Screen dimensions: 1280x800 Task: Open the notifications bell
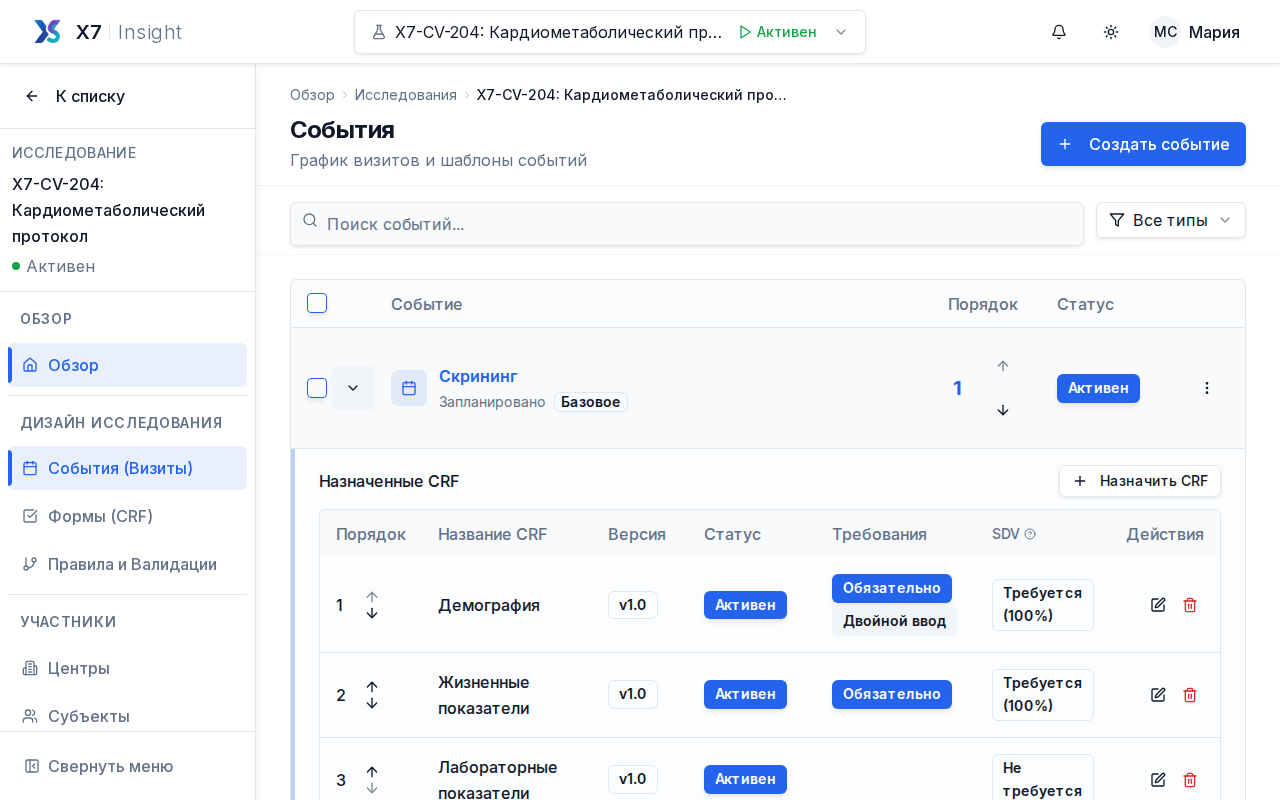[1059, 32]
